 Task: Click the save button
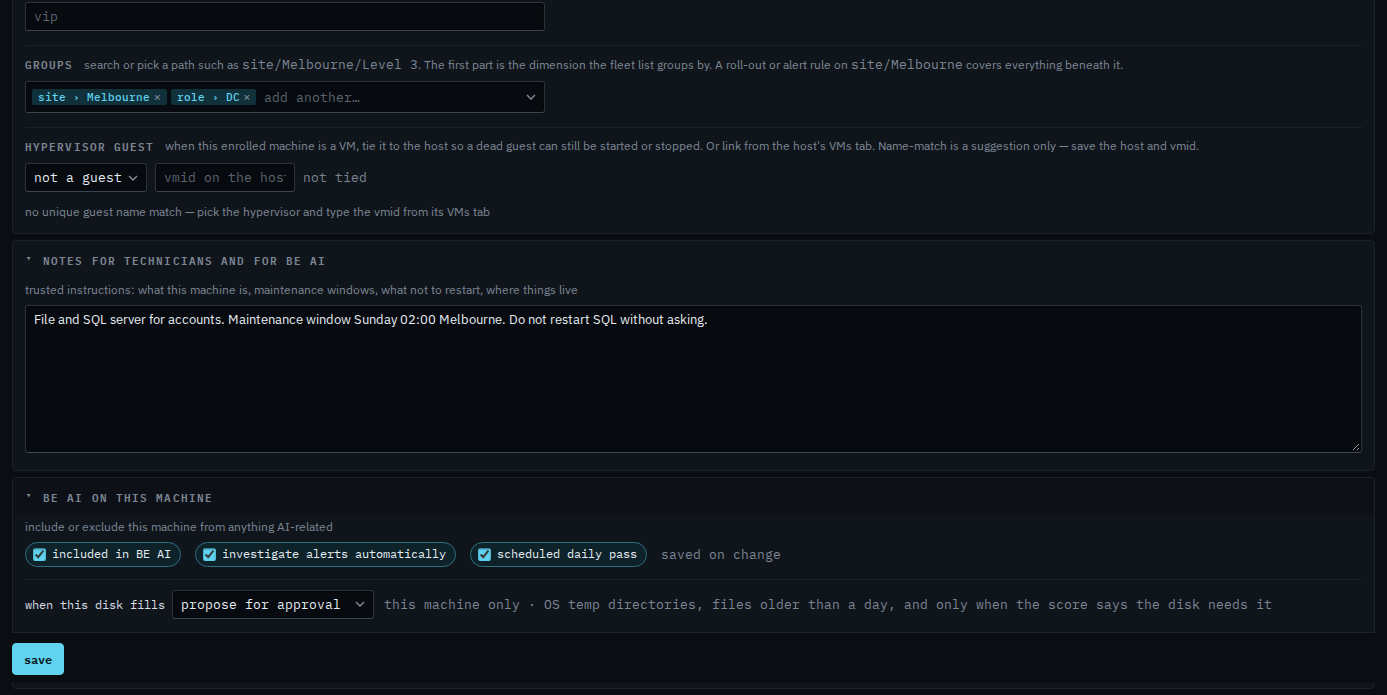[38, 660]
